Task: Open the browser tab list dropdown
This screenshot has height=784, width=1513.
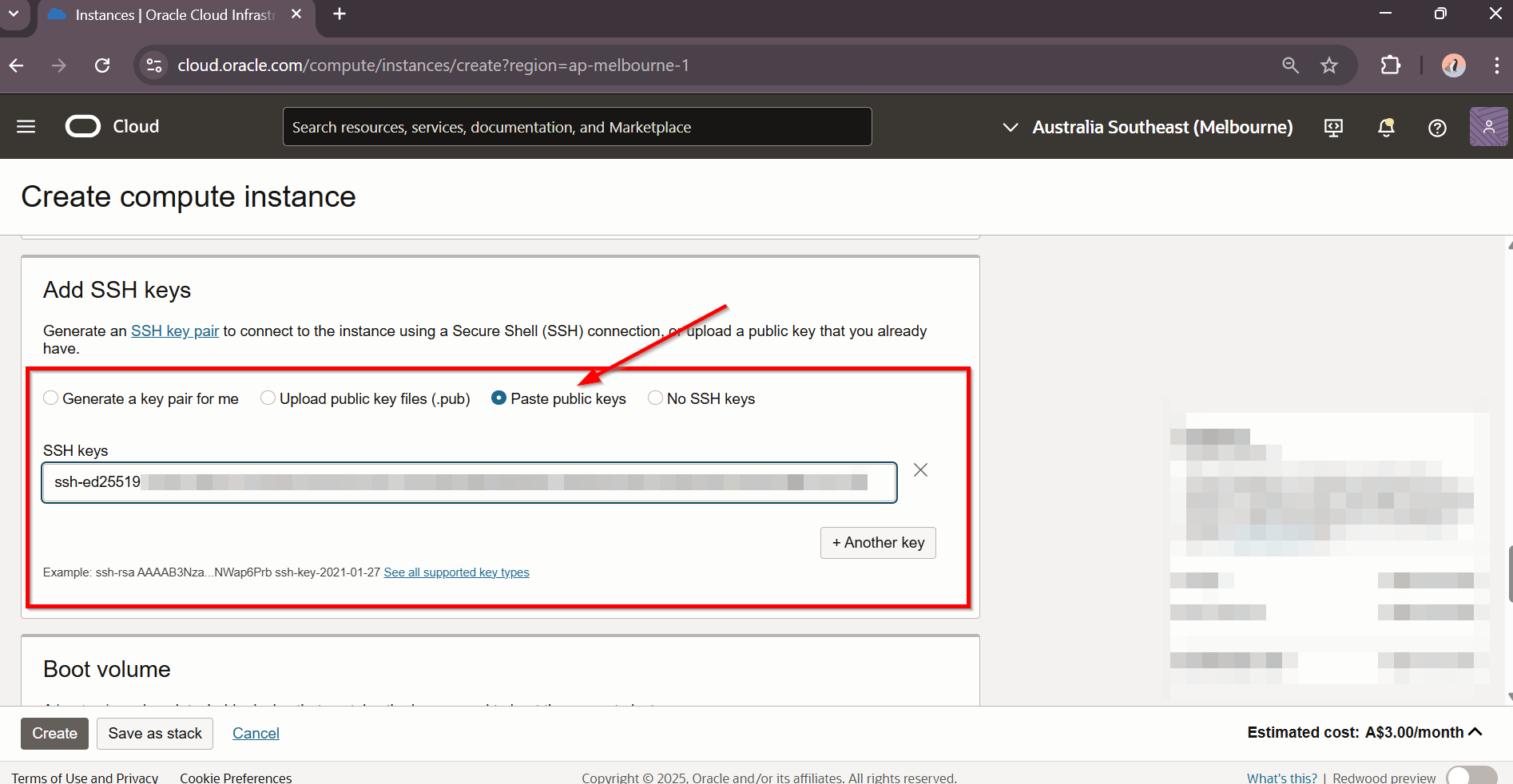Action: click(14, 14)
